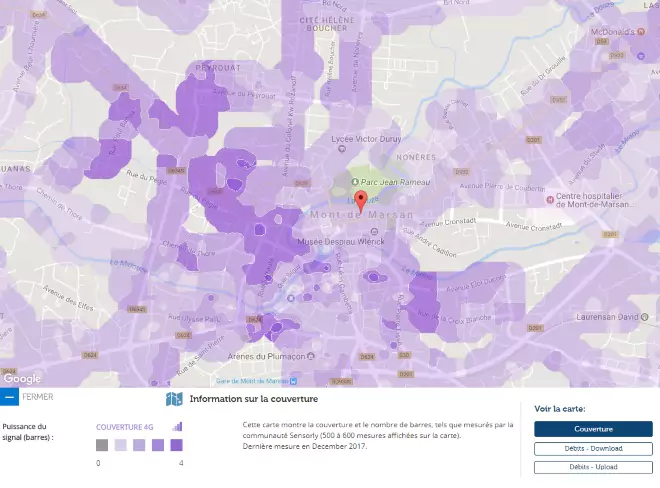The height and width of the screenshot is (488, 660).
Task: Show the Couverture map view
Action: click(593, 429)
